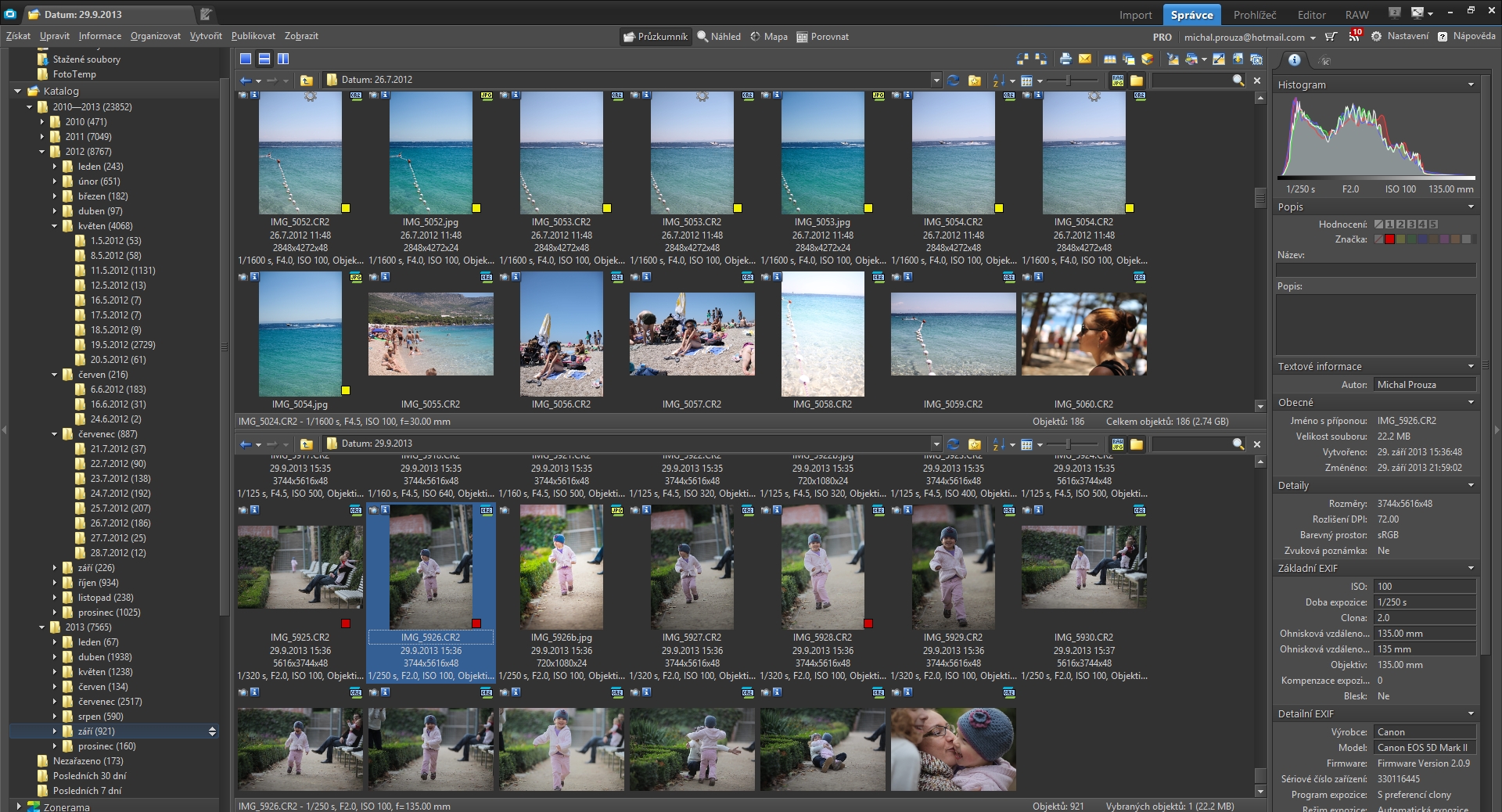Open the Získat menu
Screen dimensions: 1502x812
pyautogui.click(x=18, y=36)
